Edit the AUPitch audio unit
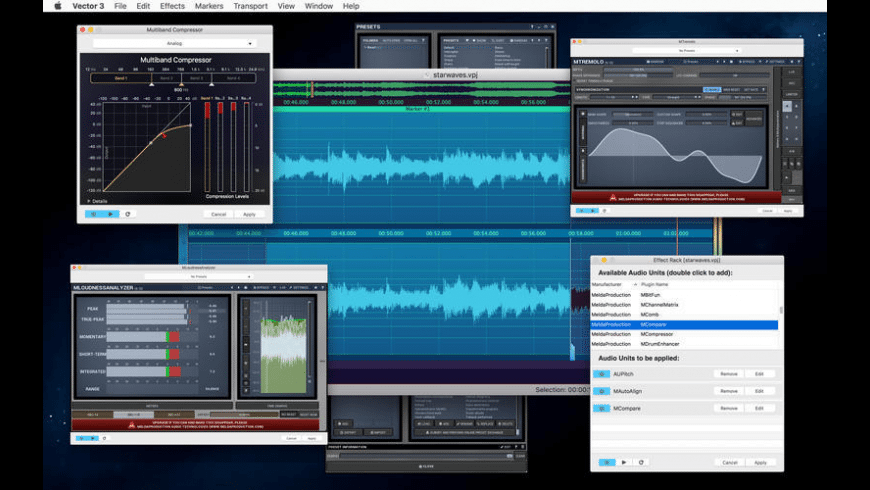Screen dimensions: 870x490 [759, 374]
